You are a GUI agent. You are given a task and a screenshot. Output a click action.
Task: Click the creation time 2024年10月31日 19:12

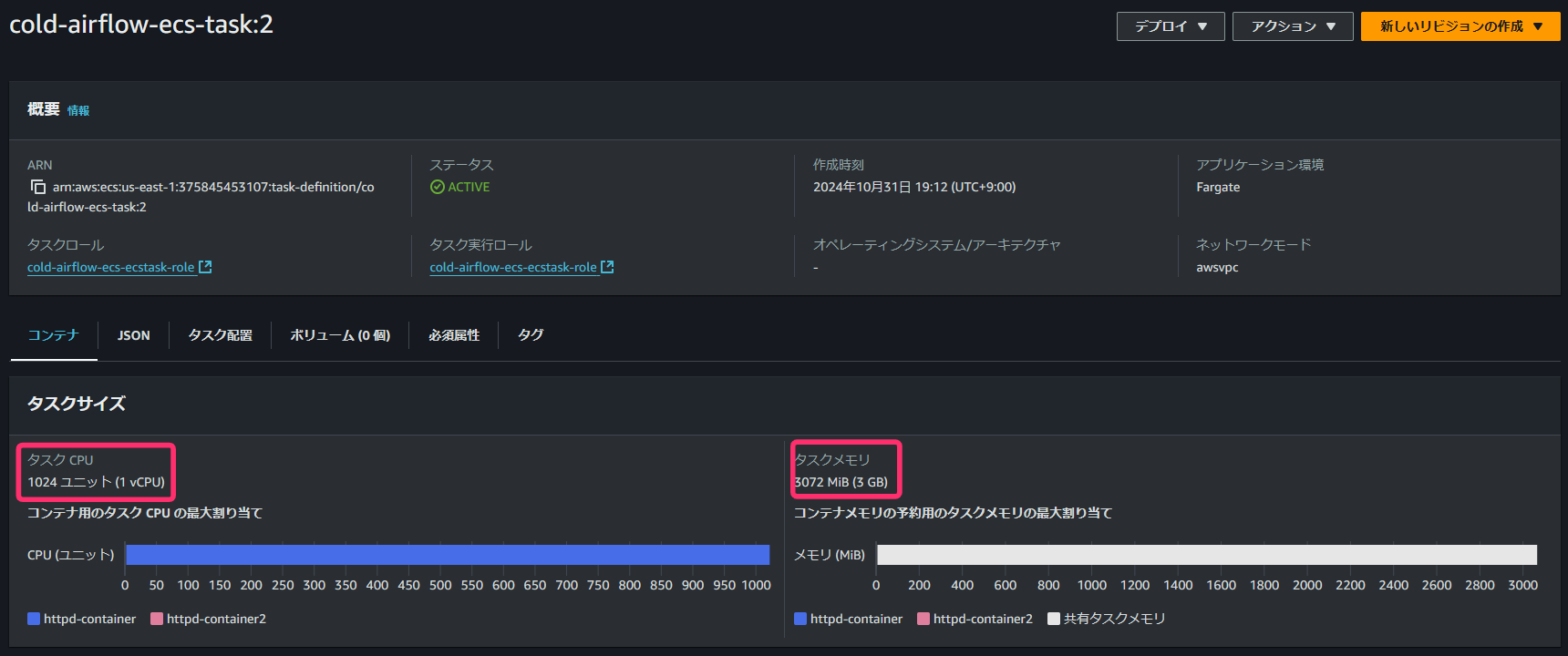pos(914,187)
